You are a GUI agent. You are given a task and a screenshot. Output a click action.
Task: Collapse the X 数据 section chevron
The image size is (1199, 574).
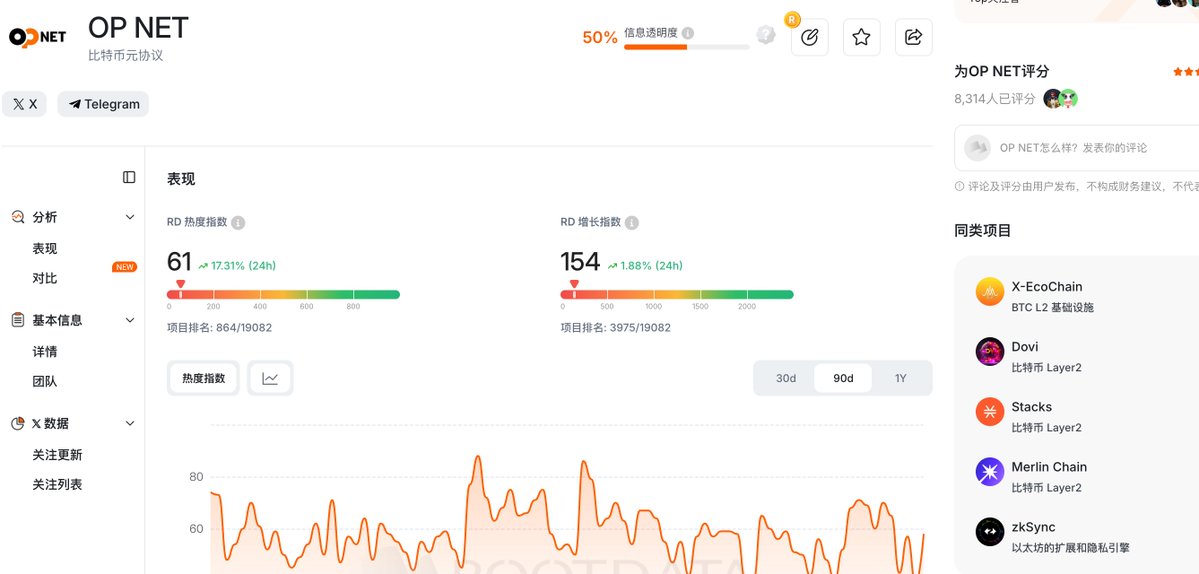coord(130,423)
